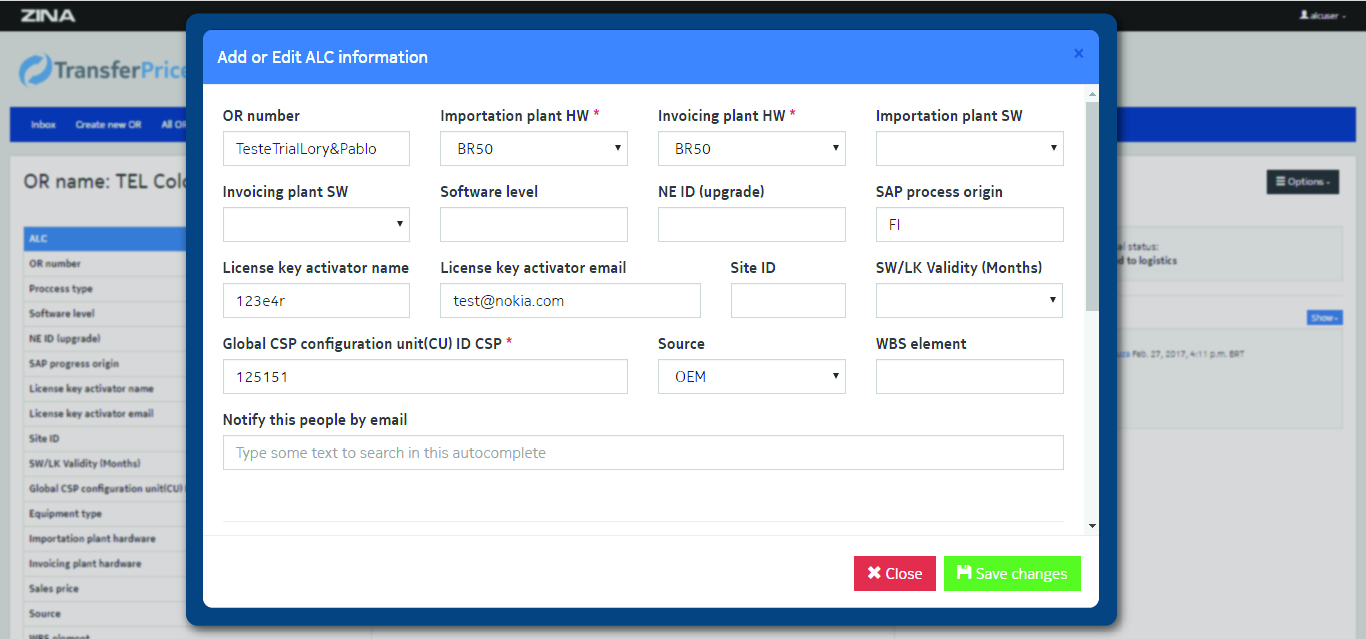Open the Importation plant SW dropdown
Image resolution: width=1366 pixels, height=639 pixels.
pyautogui.click(x=969, y=149)
